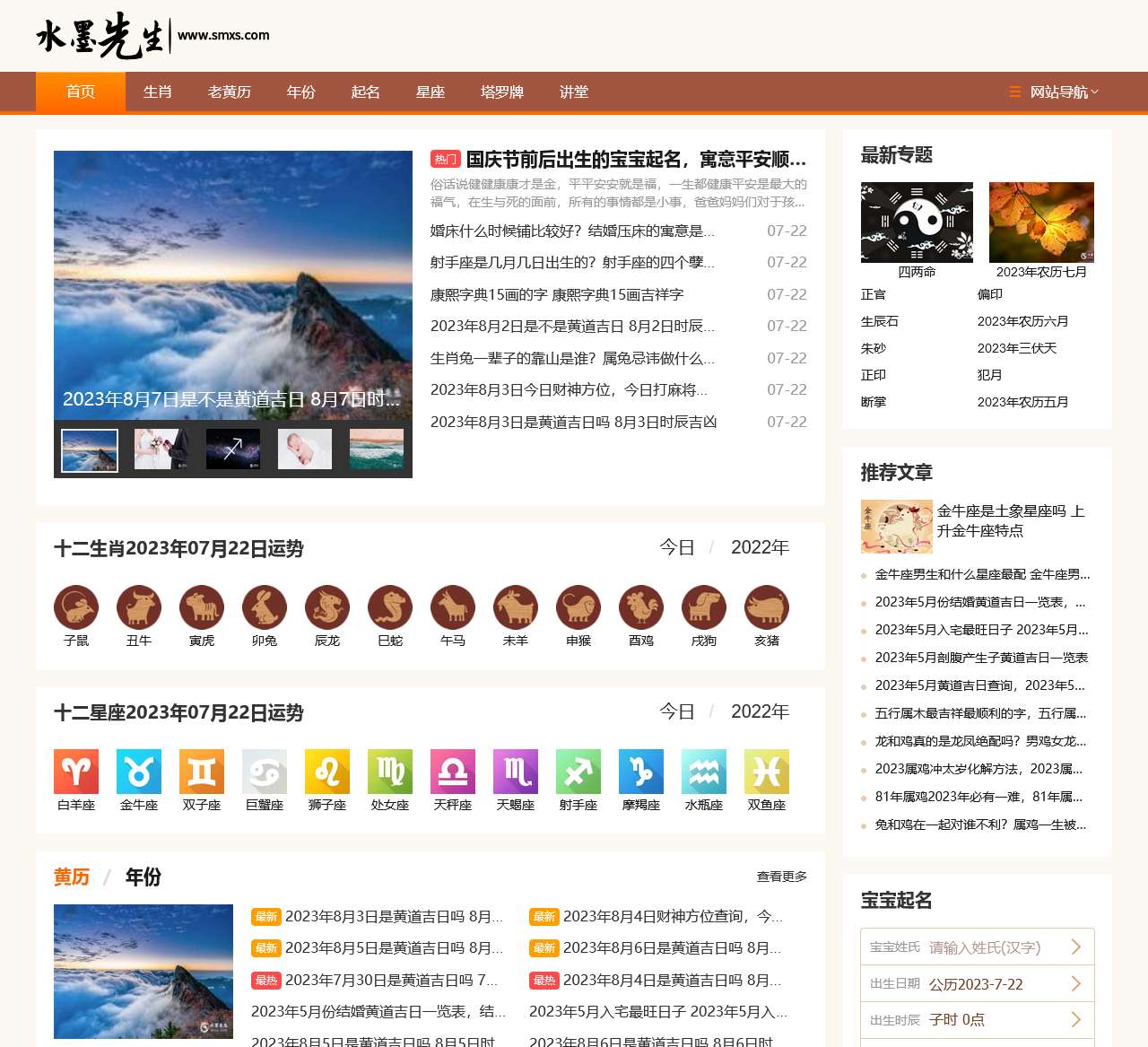The height and width of the screenshot is (1047, 1148).
Task: Open the 星座 constellation menu item
Action: [430, 92]
